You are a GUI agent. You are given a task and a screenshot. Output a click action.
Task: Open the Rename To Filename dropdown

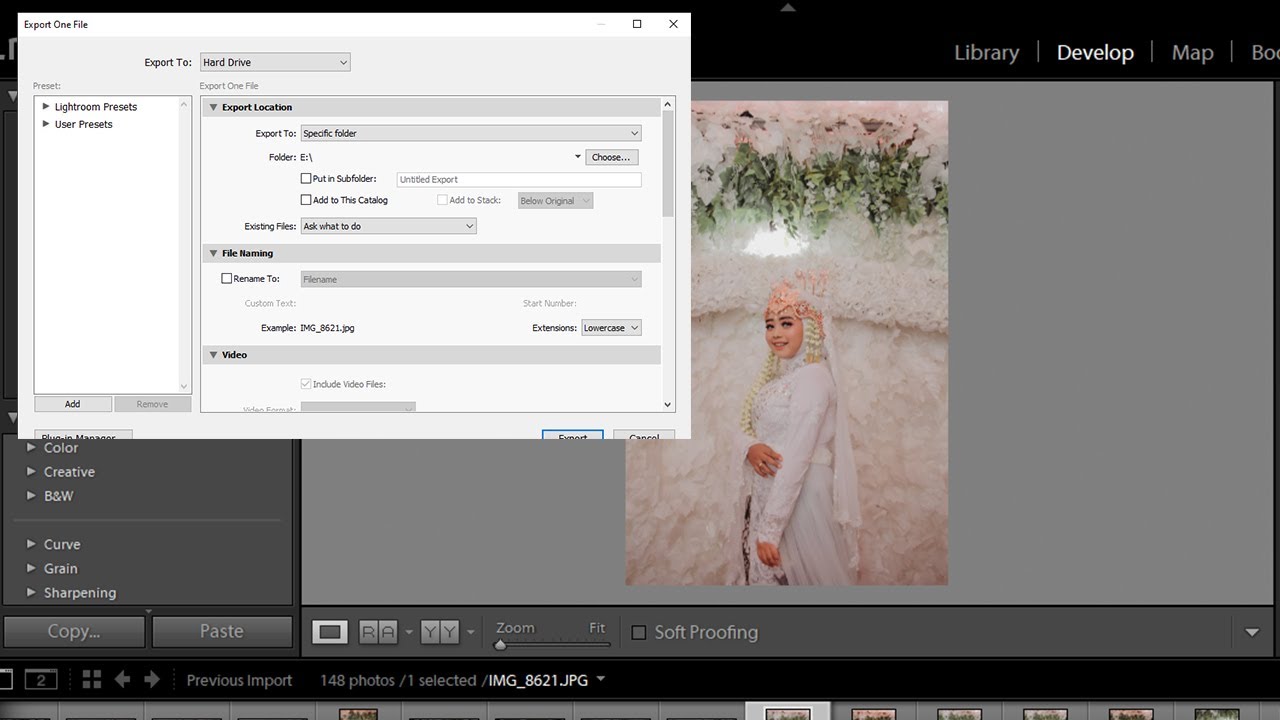point(471,279)
